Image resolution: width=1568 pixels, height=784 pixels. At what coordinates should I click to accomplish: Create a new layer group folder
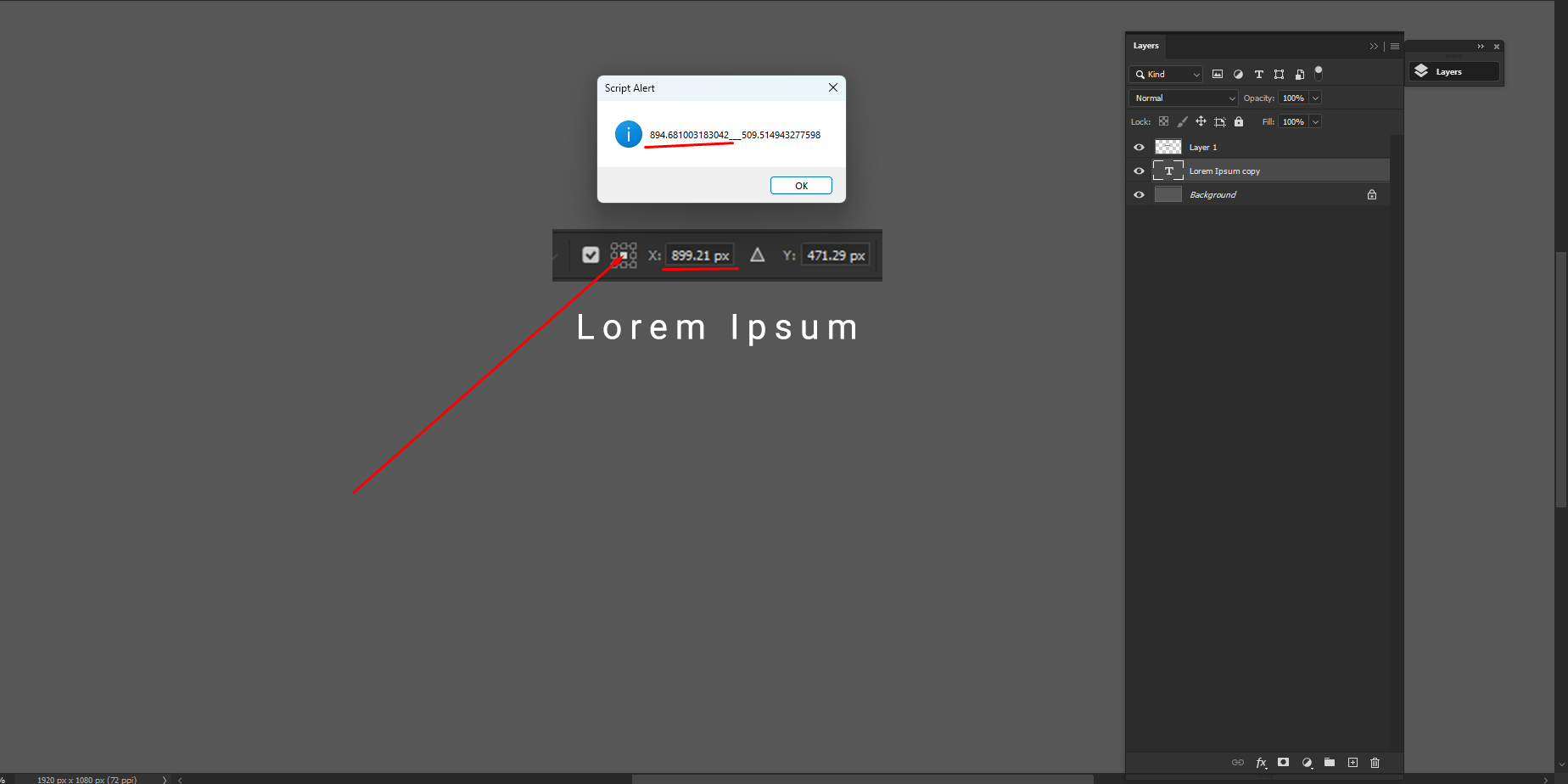(x=1329, y=762)
